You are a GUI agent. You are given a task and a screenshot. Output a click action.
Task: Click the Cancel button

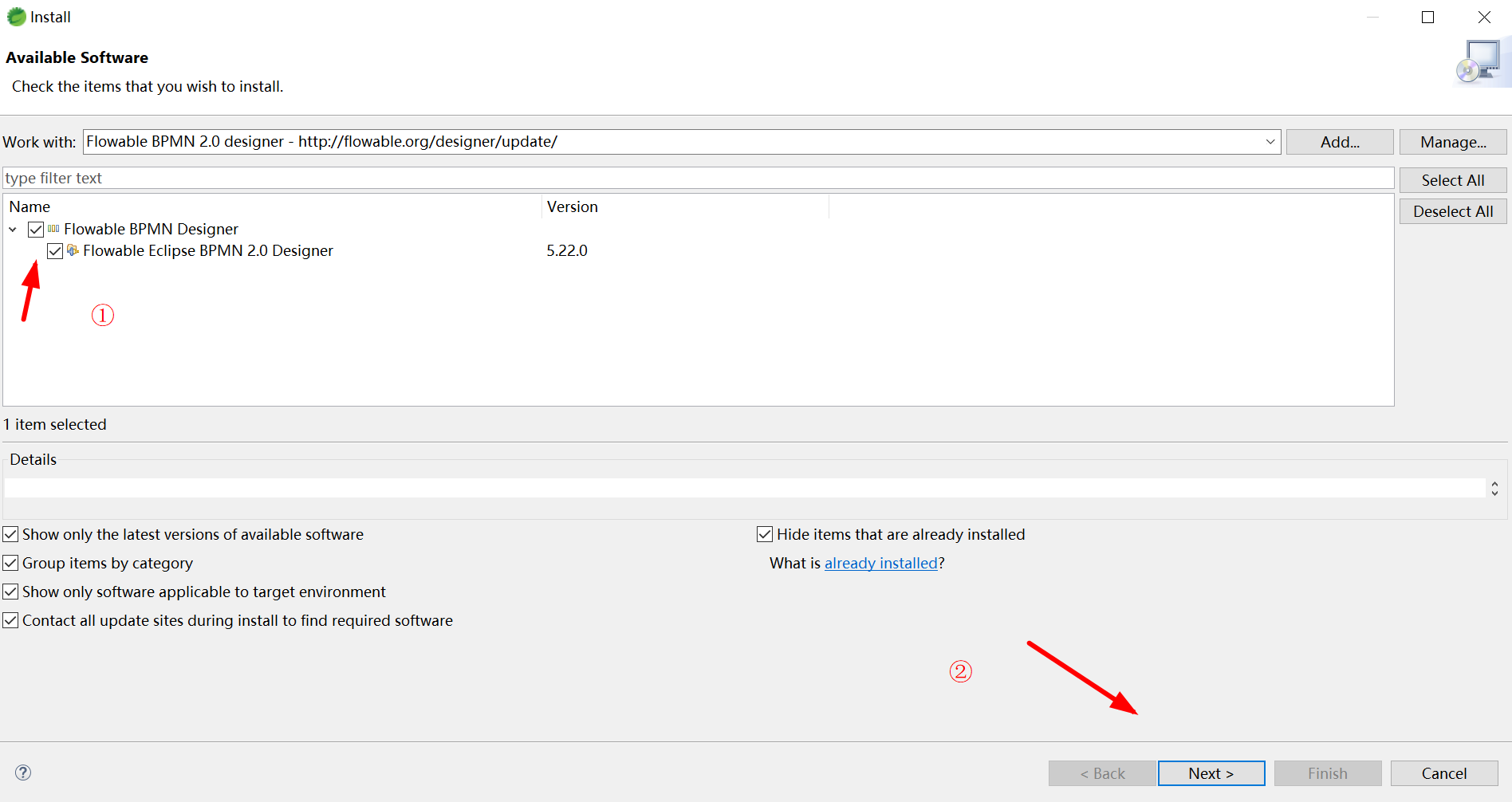coord(1444,773)
